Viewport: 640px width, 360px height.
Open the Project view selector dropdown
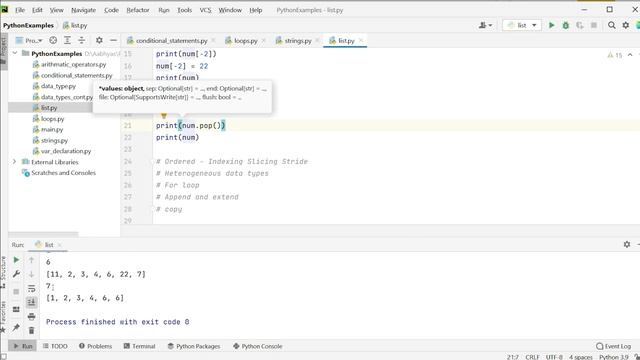click(x=29, y=40)
